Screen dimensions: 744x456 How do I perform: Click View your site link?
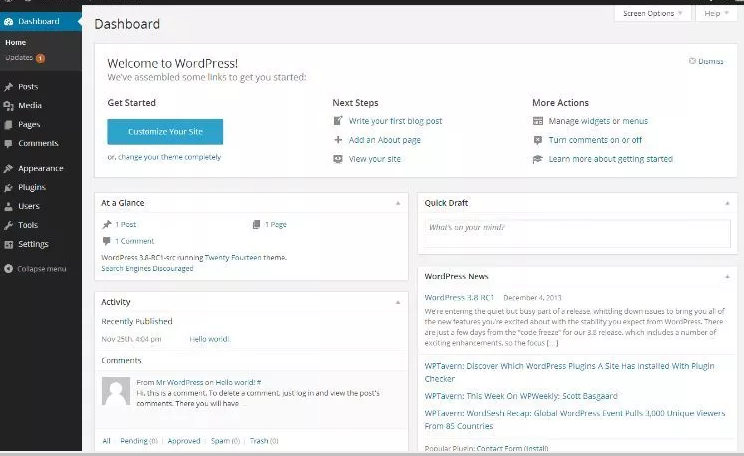coord(375,159)
